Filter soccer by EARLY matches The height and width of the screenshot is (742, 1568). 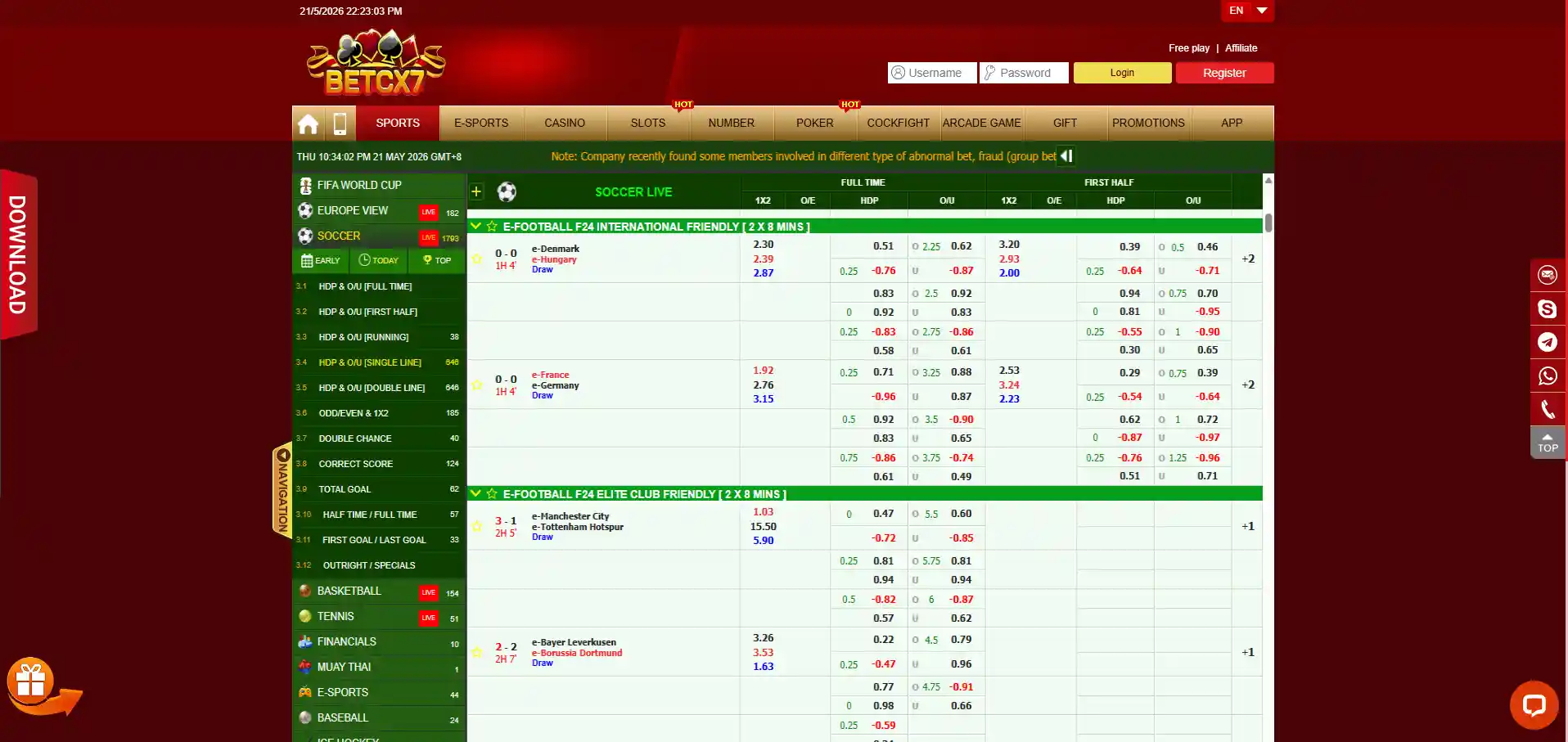click(321, 261)
